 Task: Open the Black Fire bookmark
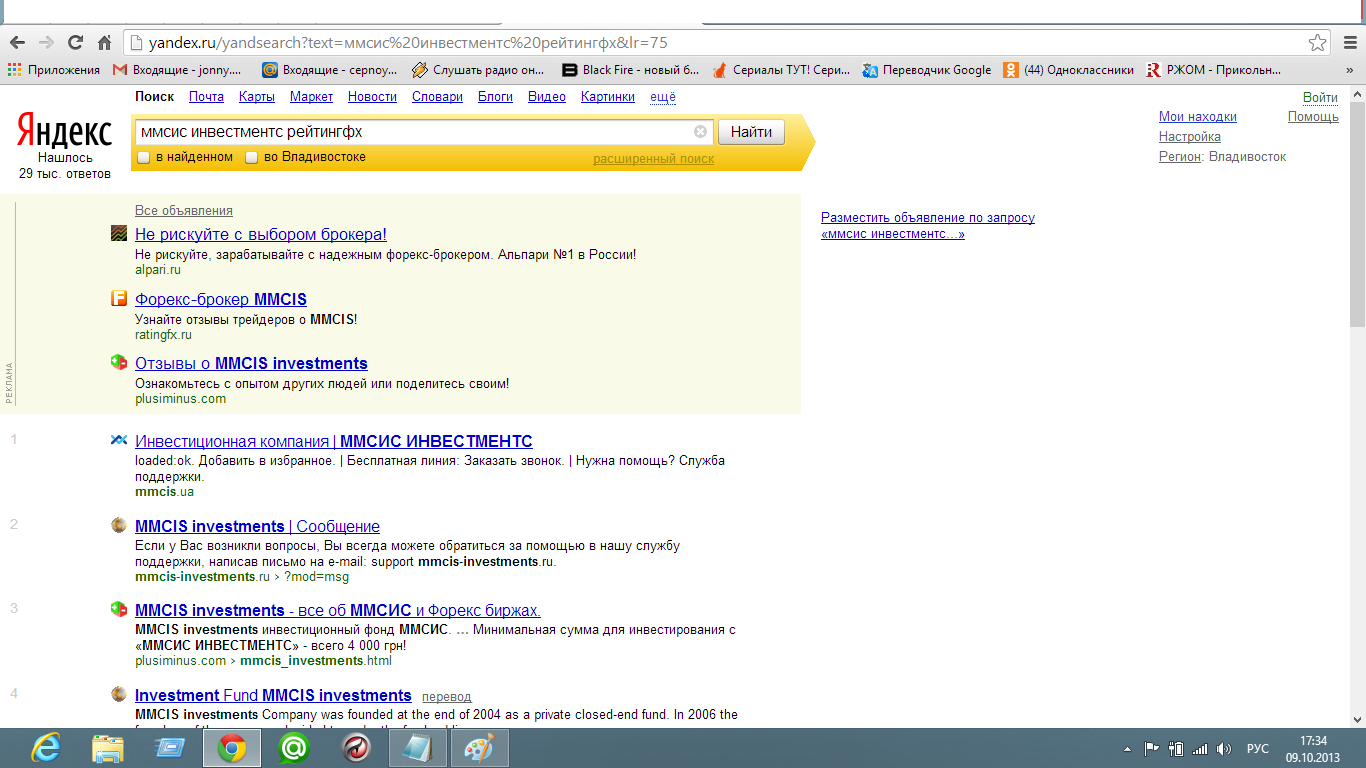630,70
